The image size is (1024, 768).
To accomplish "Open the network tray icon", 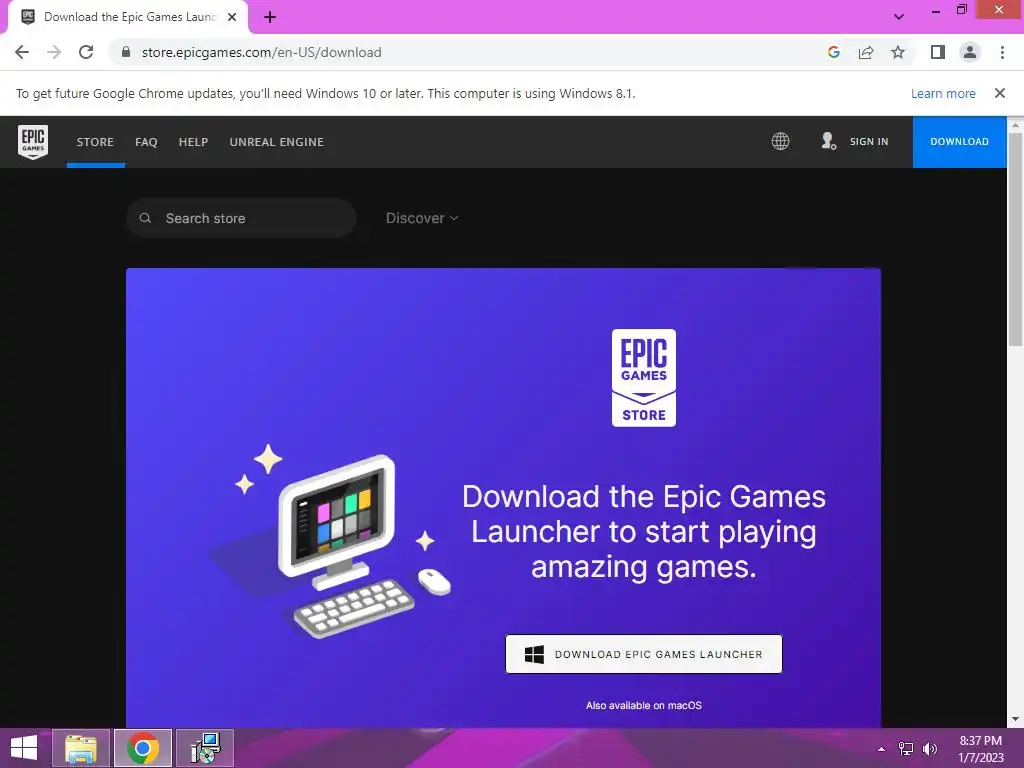I will point(906,749).
